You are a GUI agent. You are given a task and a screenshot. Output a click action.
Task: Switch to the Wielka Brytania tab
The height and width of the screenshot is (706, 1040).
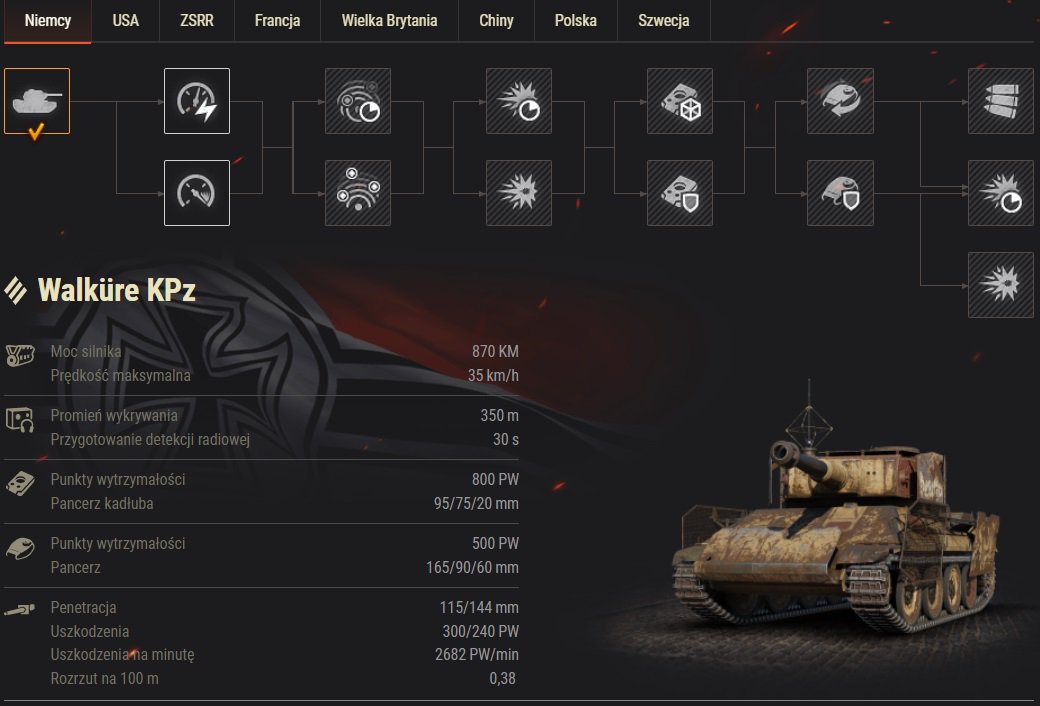tap(389, 21)
